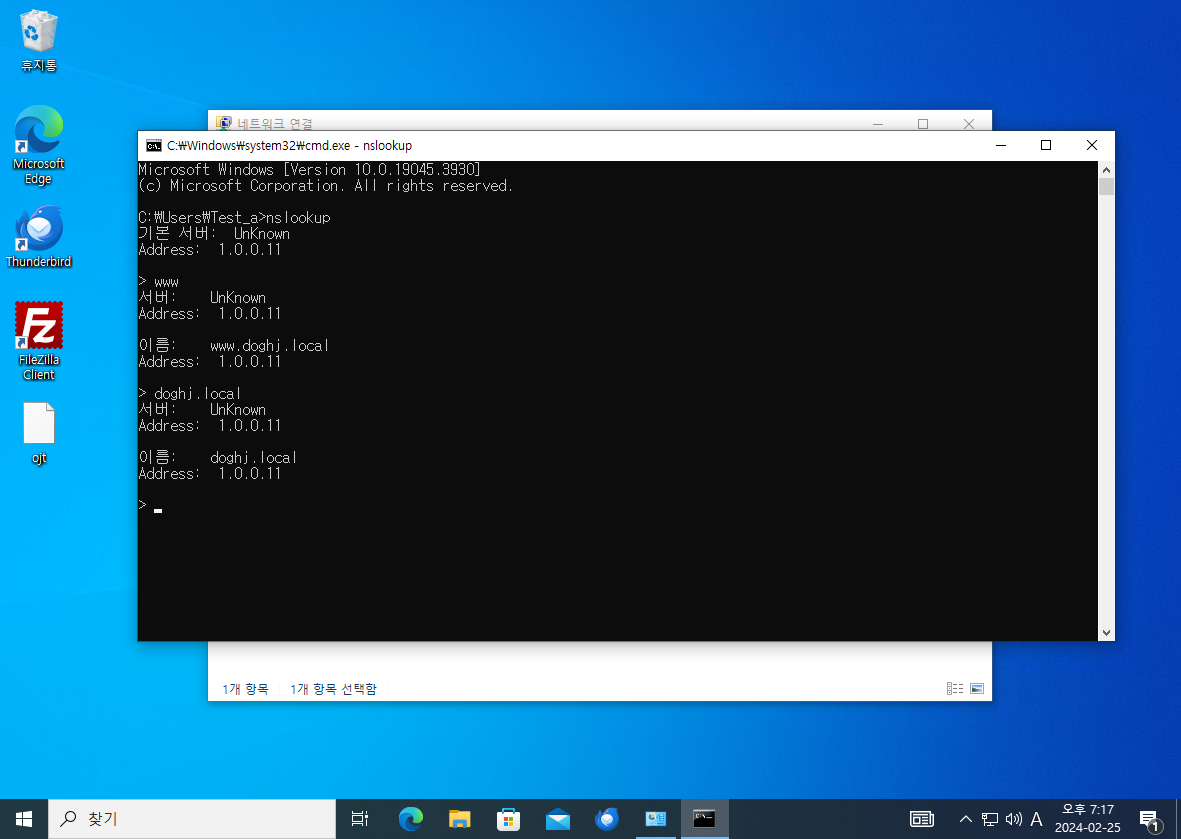The width and height of the screenshot is (1181, 839).
Task: Click the Command Prompt taskbar button
Action: 704,819
